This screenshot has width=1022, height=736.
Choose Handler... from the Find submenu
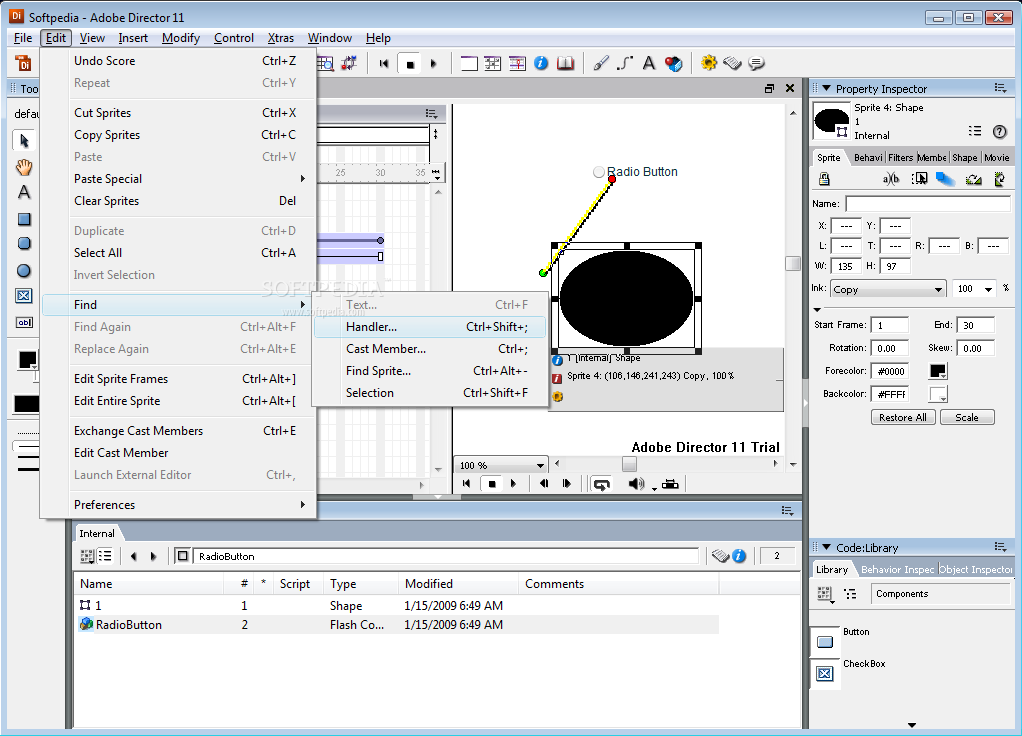click(430, 327)
